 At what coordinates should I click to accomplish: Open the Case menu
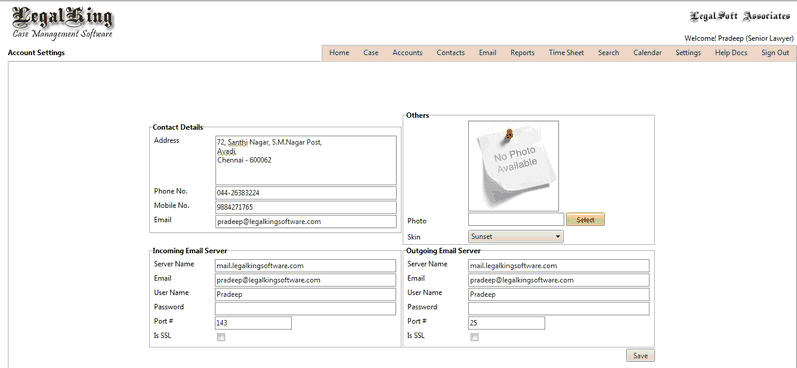pyautogui.click(x=371, y=53)
